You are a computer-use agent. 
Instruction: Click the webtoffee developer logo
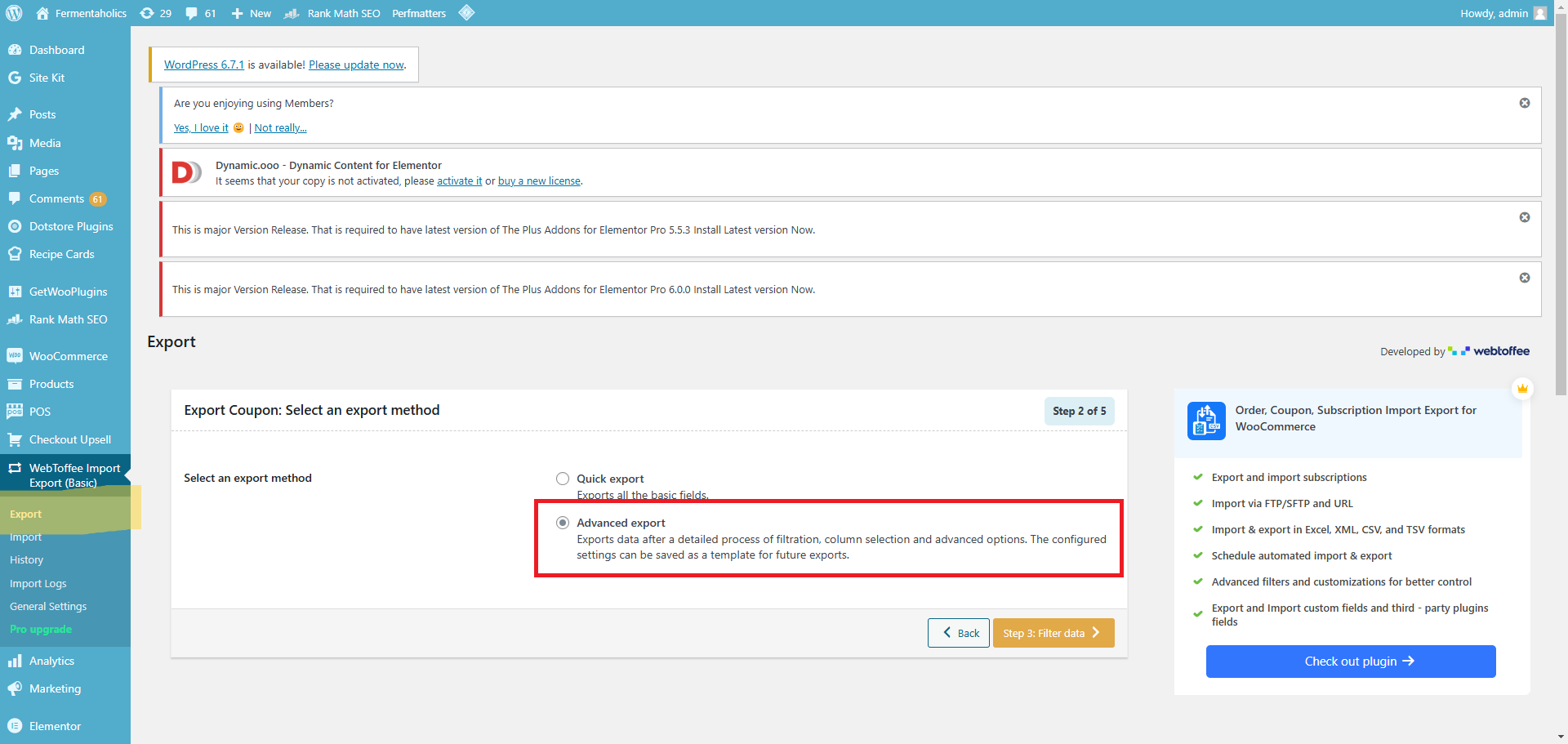tap(1489, 351)
